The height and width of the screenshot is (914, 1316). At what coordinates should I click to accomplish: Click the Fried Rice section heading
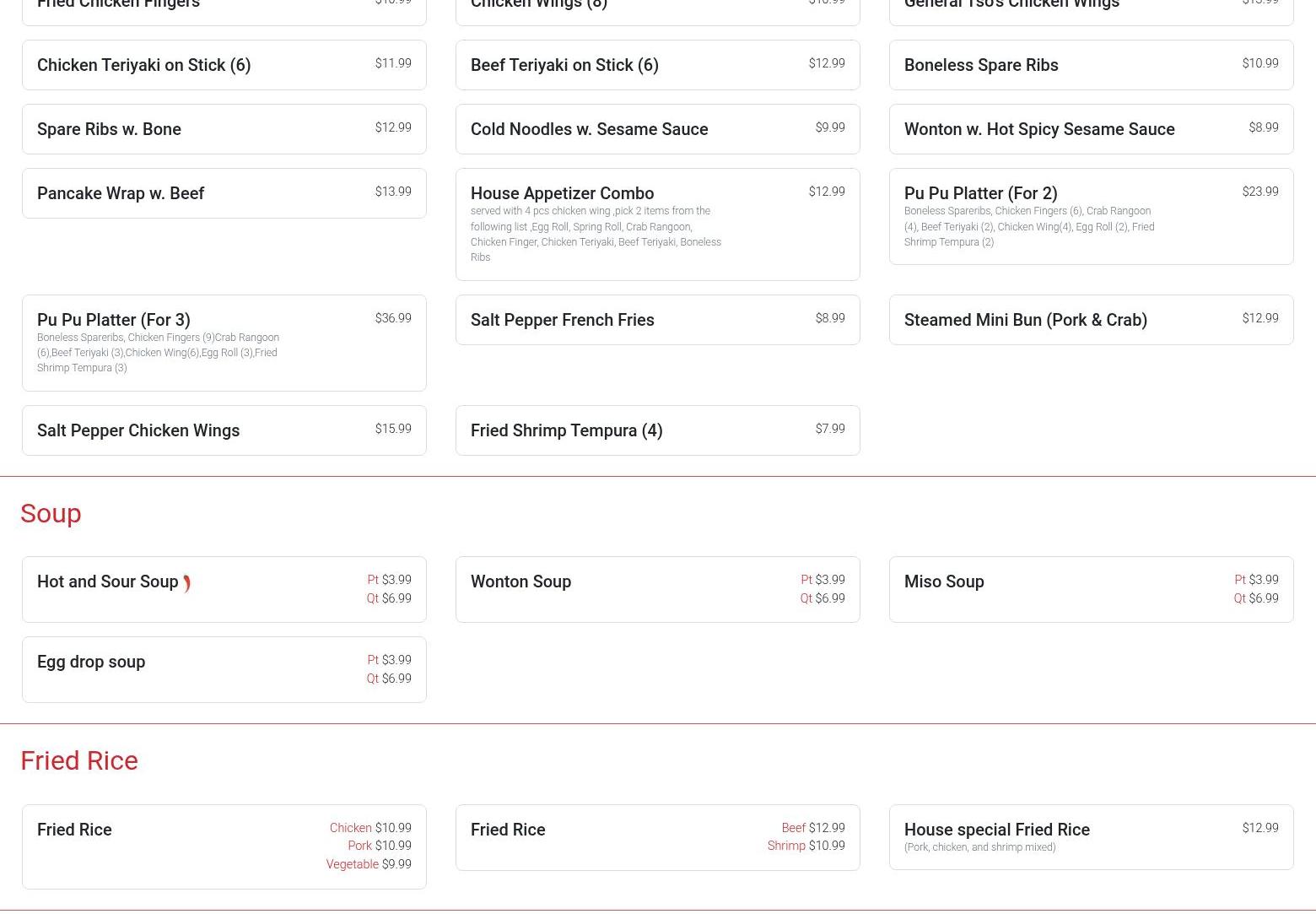click(x=79, y=760)
